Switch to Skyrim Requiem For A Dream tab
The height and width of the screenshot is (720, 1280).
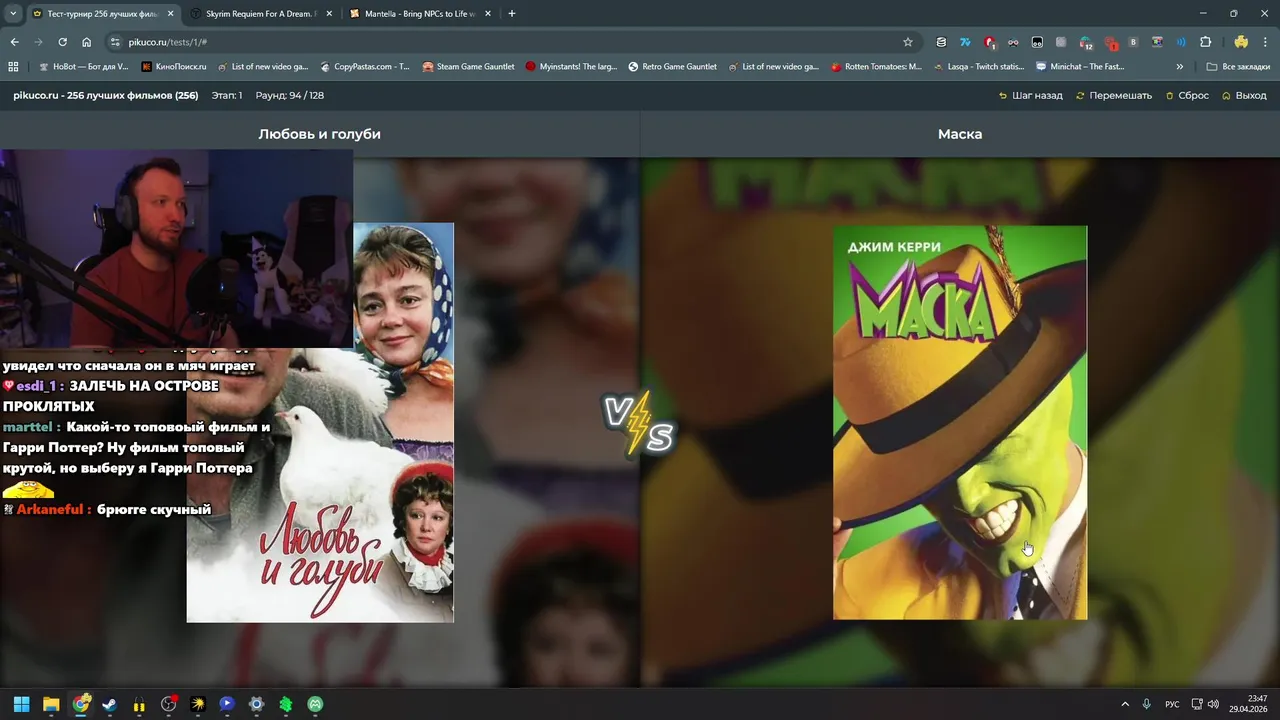coord(262,14)
